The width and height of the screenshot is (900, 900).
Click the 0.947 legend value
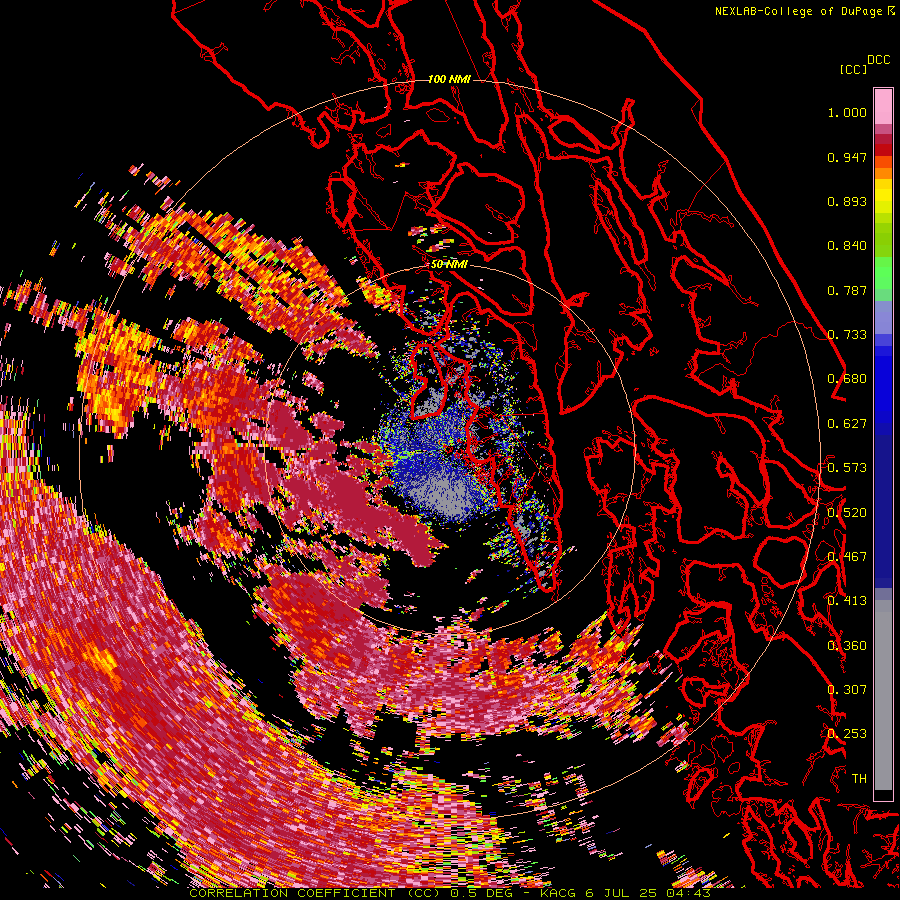(x=847, y=157)
